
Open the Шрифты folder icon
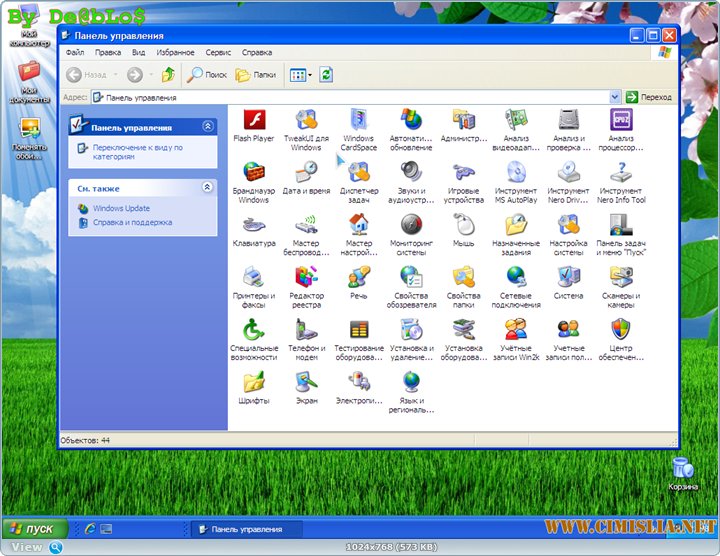pos(254,381)
